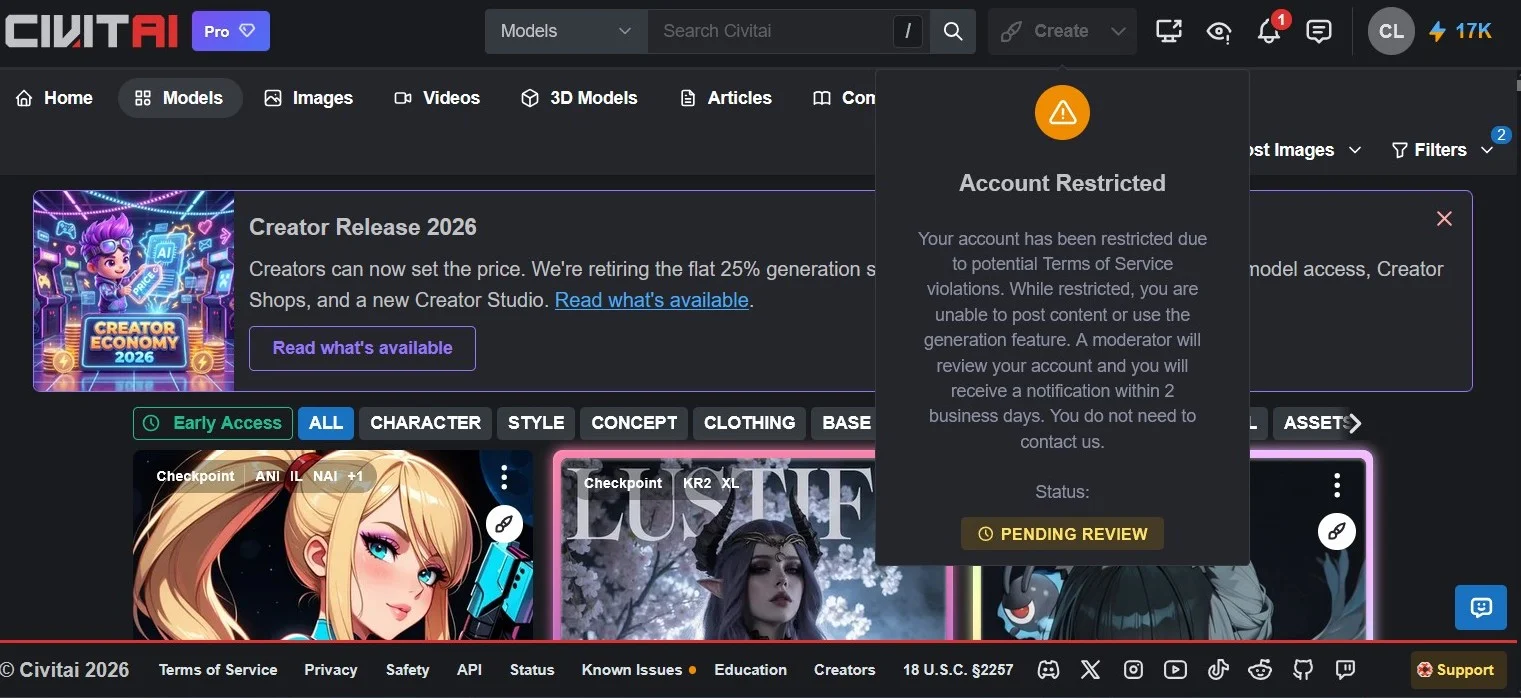This screenshot has width=1521, height=698.
Task: Open the YouTube icon in footer
Action: 1175,670
